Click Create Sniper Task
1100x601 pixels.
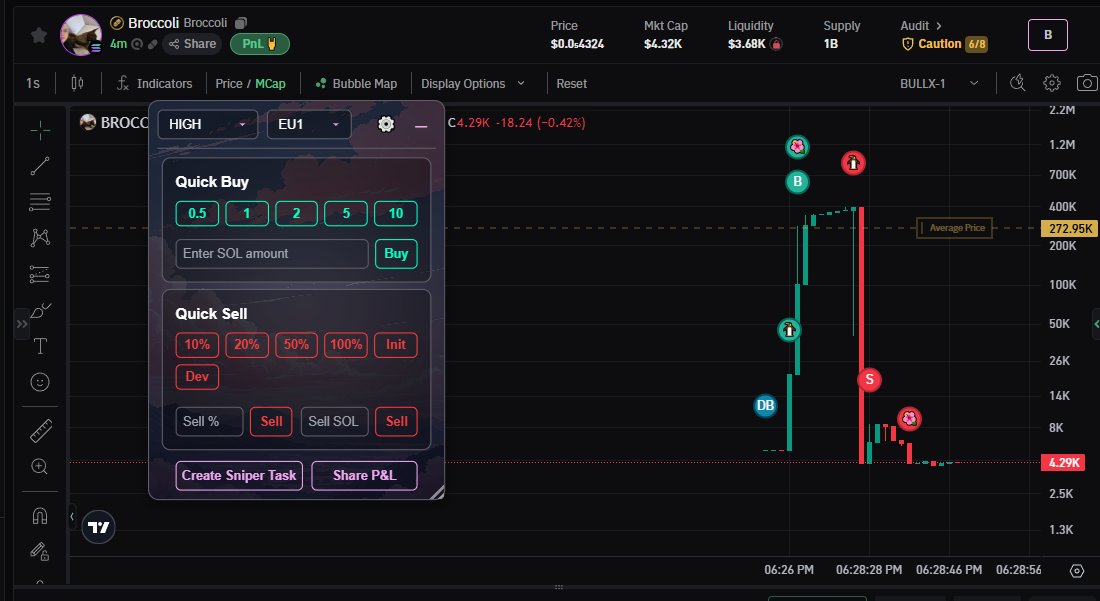[x=239, y=475]
